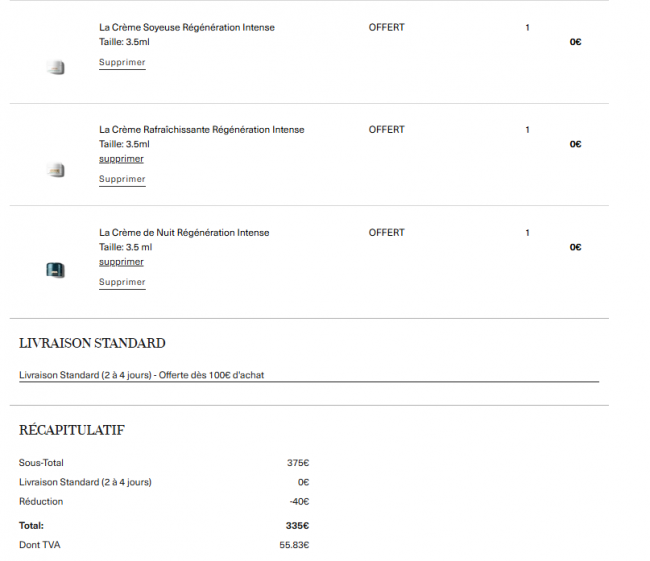Open La Crème de Nuit Régénération Intense title
Viewport: 650px width, 561px height.
click(x=184, y=233)
